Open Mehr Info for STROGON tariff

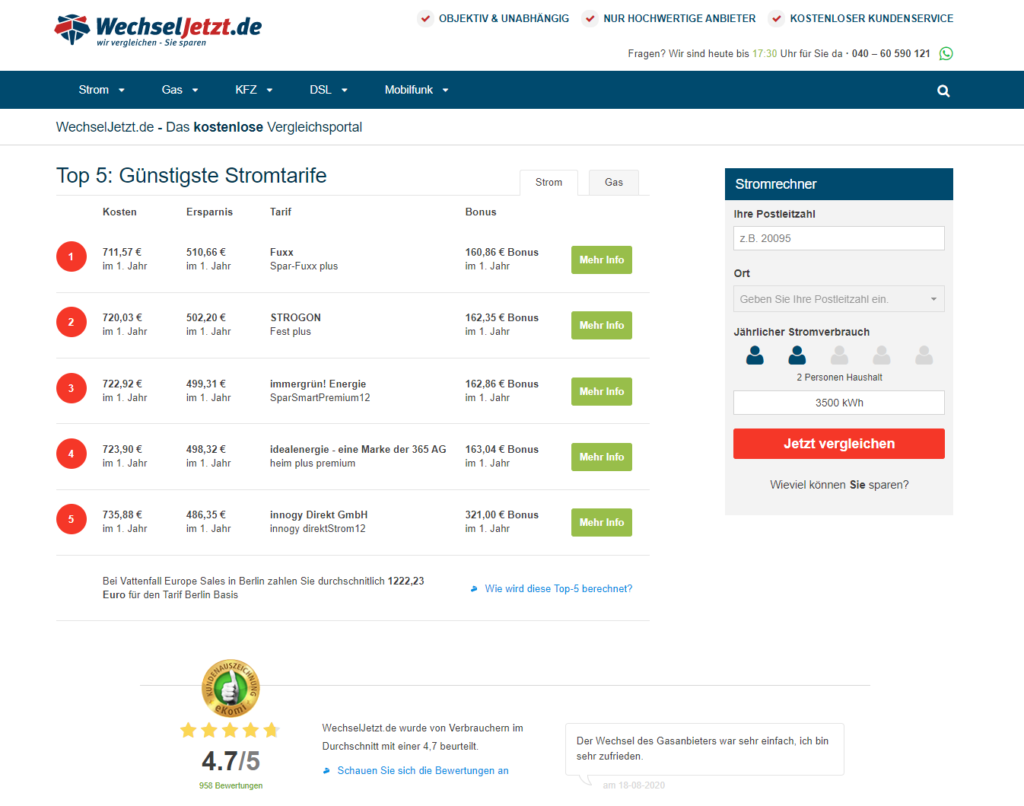pyautogui.click(x=601, y=325)
